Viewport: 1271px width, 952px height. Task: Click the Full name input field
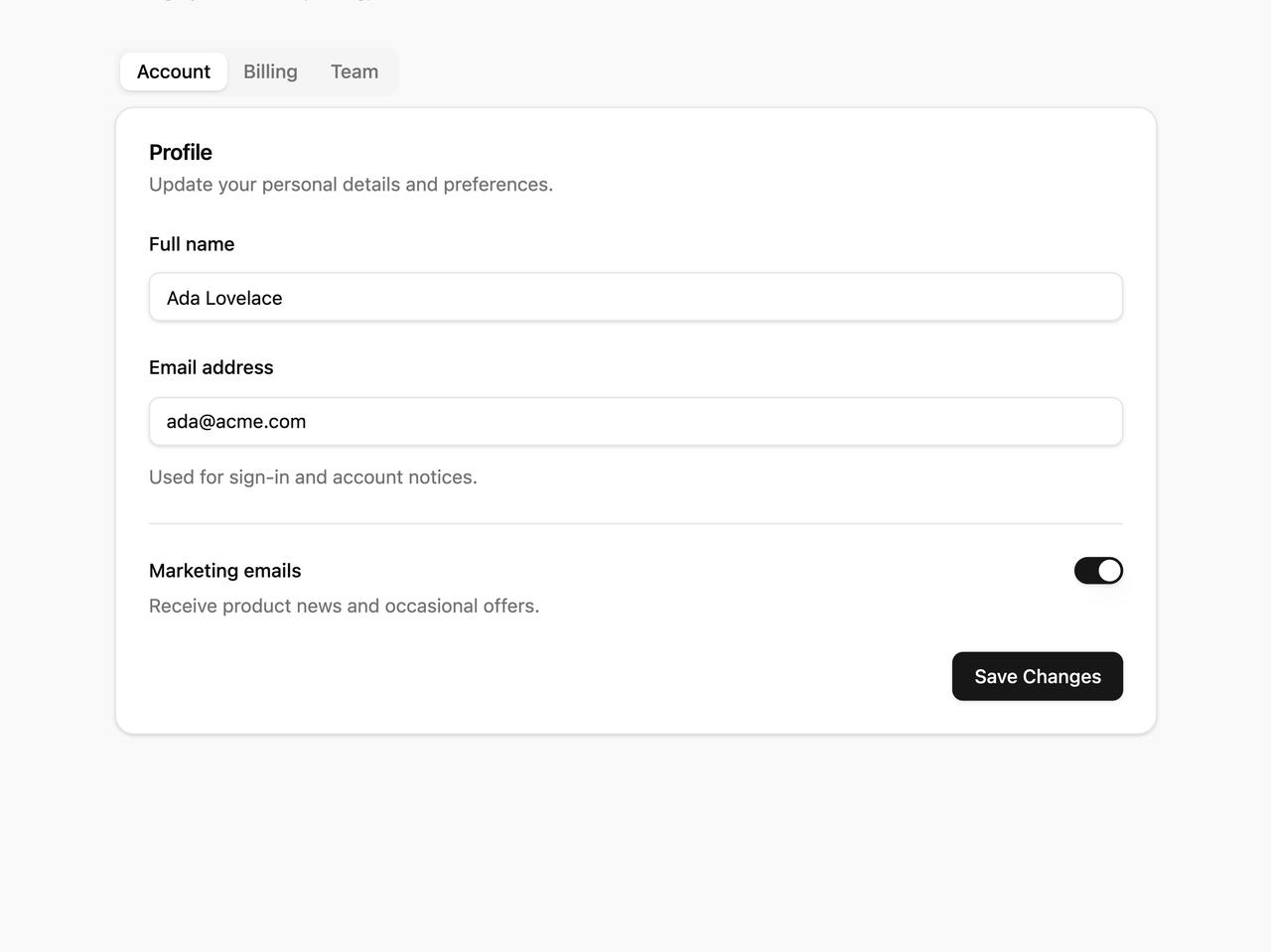tap(635, 297)
